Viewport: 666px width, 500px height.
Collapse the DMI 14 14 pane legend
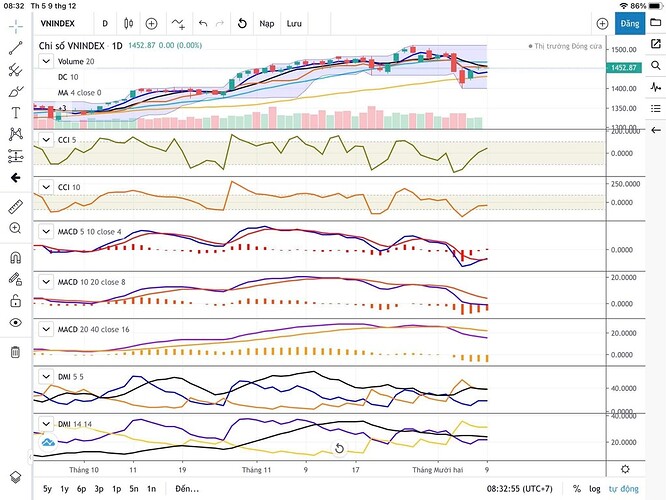click(x=46, y=424)
